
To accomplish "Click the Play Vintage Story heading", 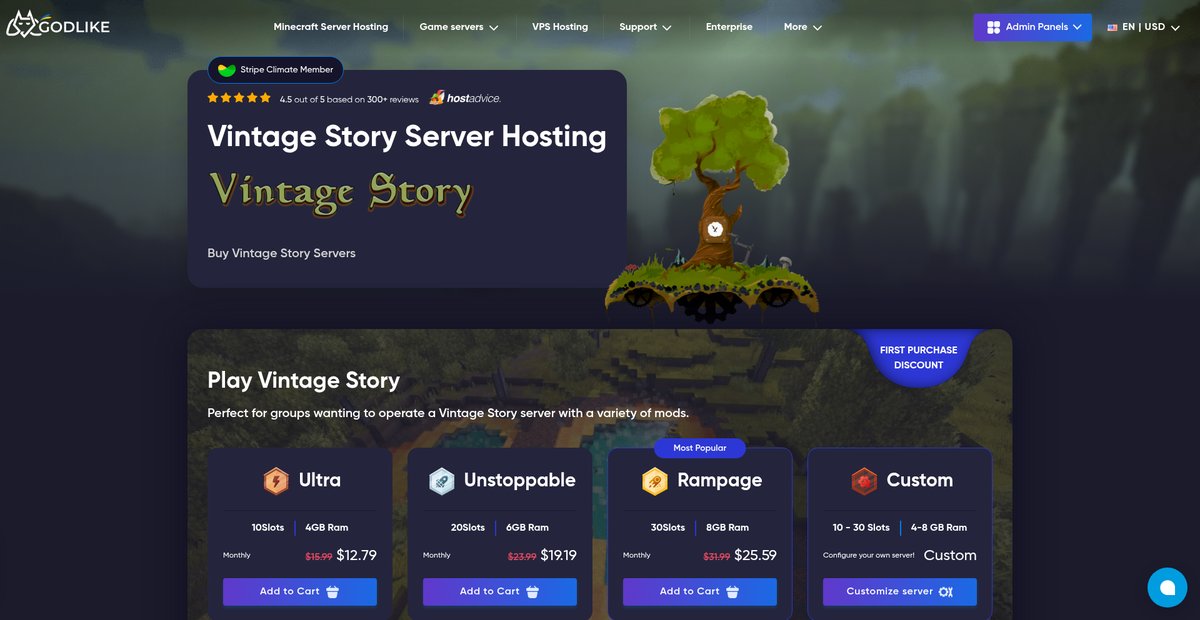I will tap(303, 380).
